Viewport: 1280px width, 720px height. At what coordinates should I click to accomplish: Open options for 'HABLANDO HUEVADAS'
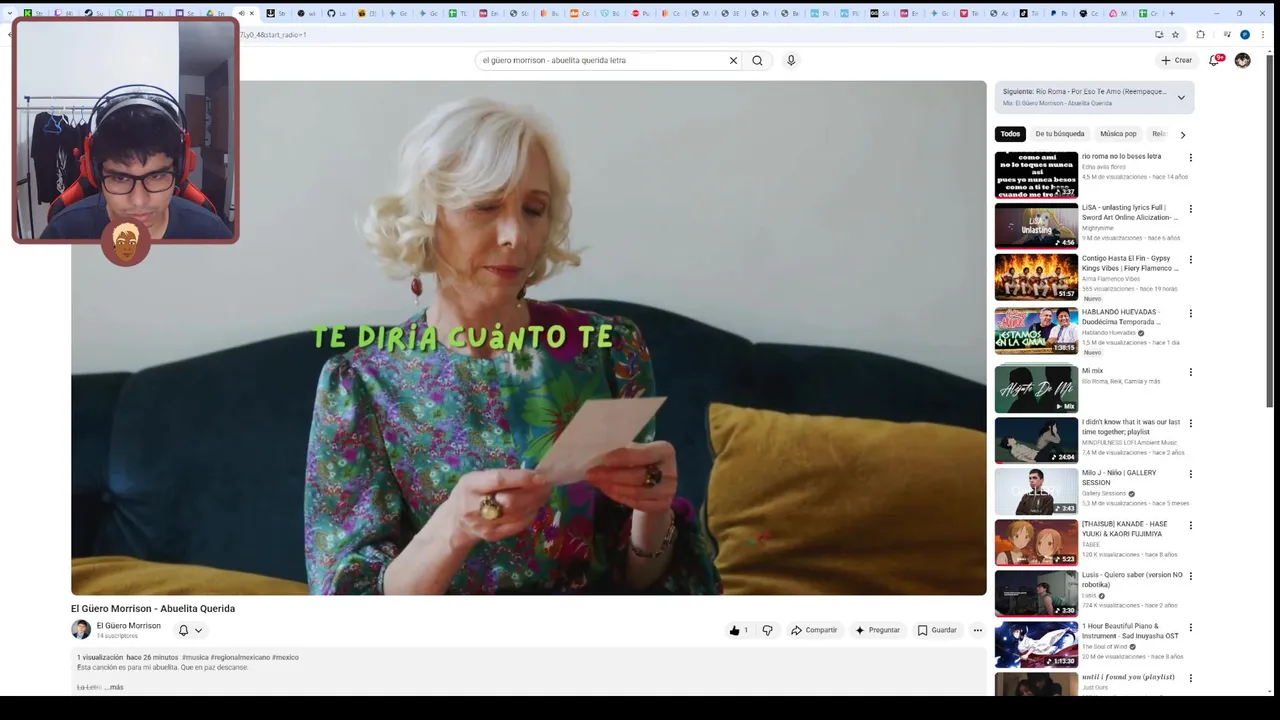(x=1190, y=313)
